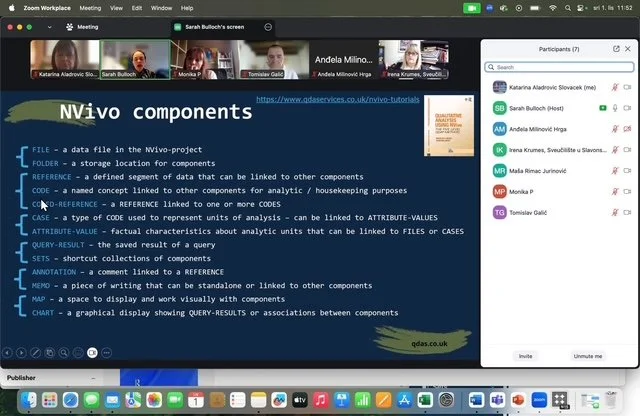Pop out the Participants panel
Viewport: 640px width, 416px height.
(616, 49)
